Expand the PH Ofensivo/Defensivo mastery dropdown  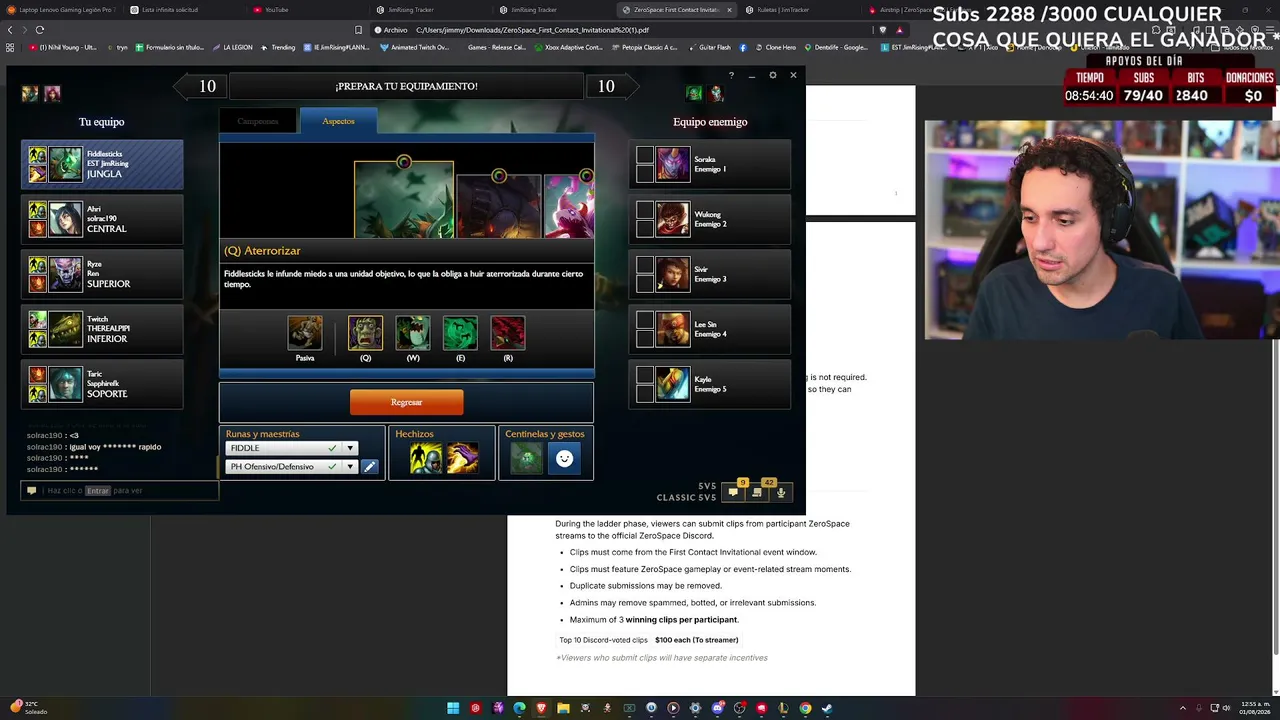pyautogui.click(x=350, y=467)
